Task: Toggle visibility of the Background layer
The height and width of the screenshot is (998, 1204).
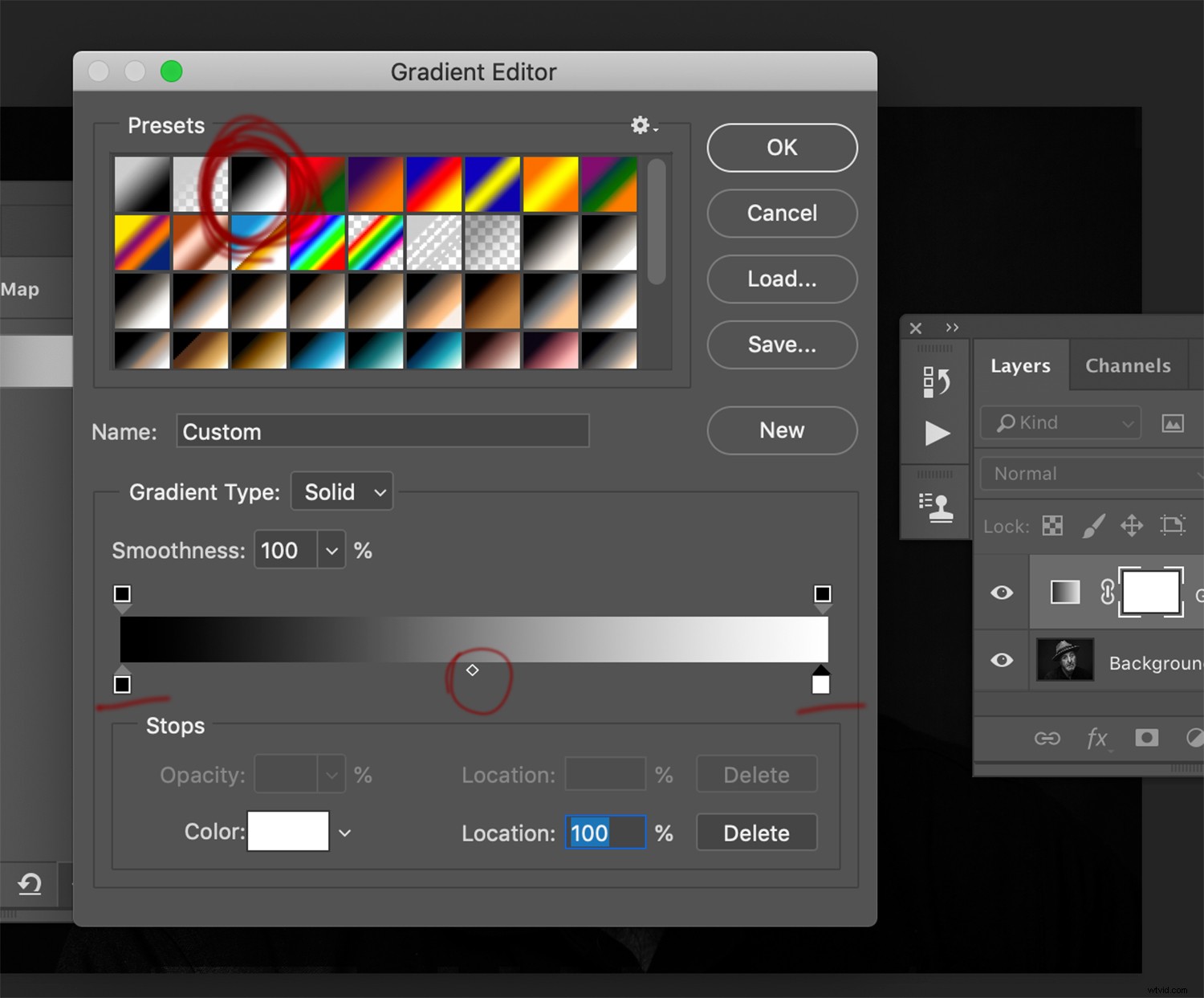Action: pos(1001,660)
